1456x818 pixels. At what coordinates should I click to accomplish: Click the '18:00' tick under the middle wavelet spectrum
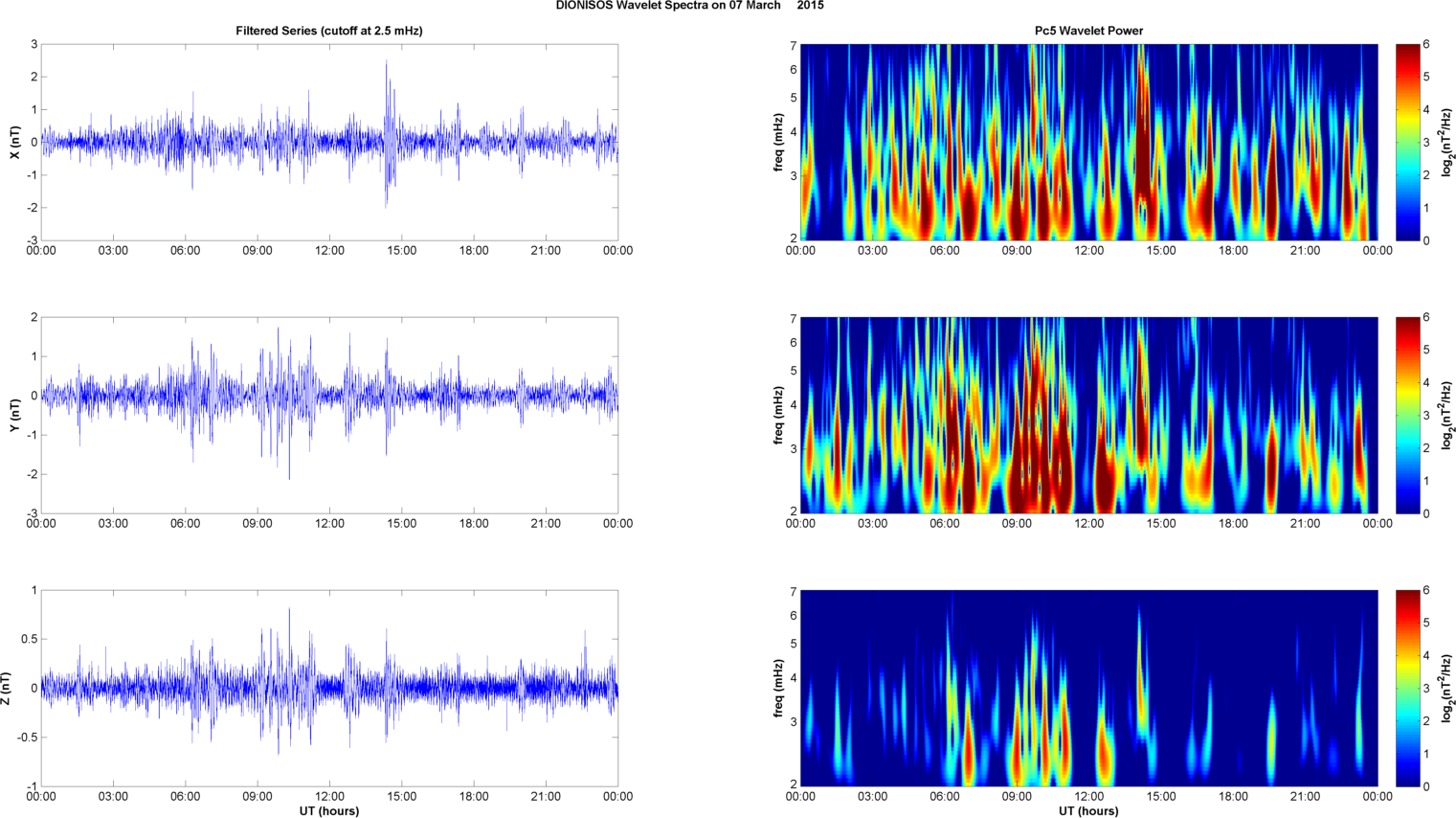click(1233, 524)
